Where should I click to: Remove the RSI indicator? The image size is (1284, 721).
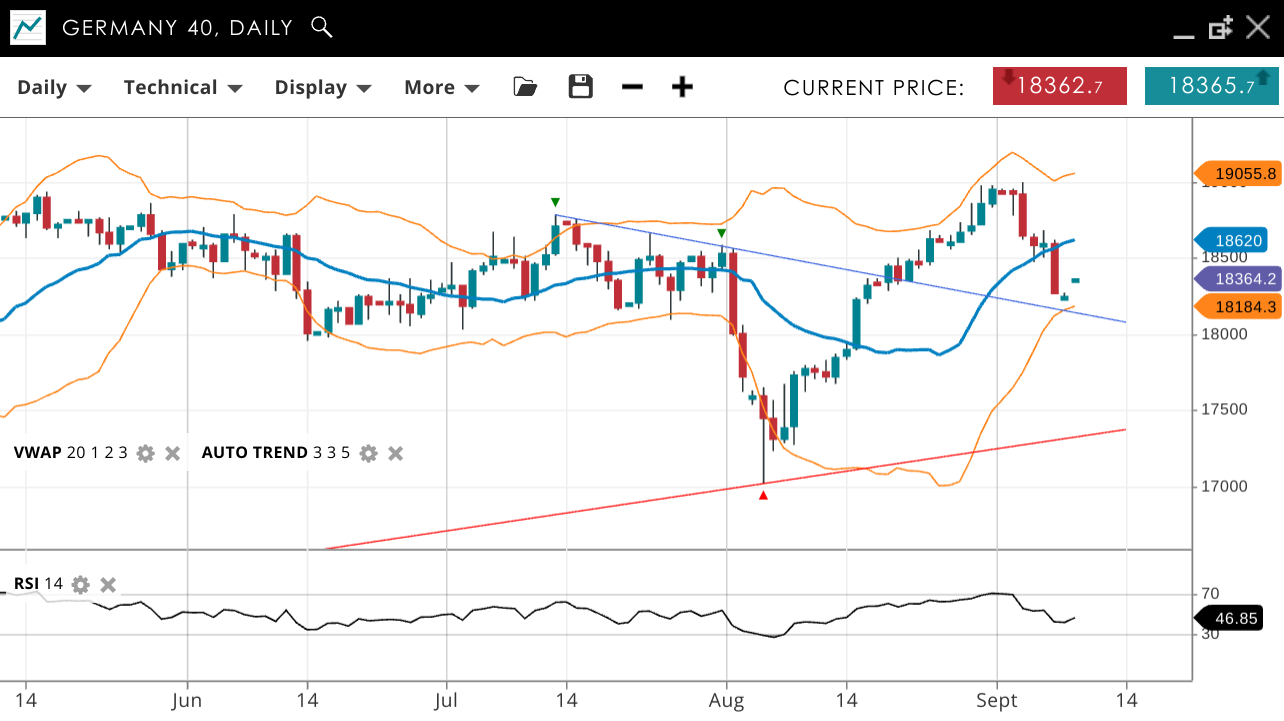click(x=108, y=585)
